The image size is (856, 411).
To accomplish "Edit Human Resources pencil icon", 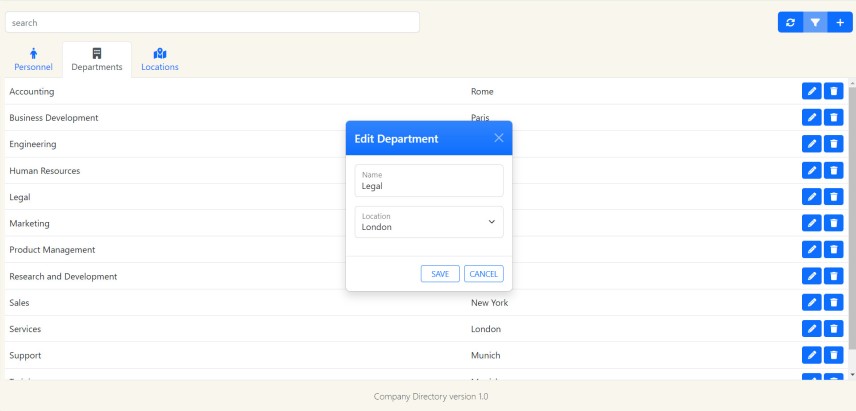I will [x=811, y=170].
